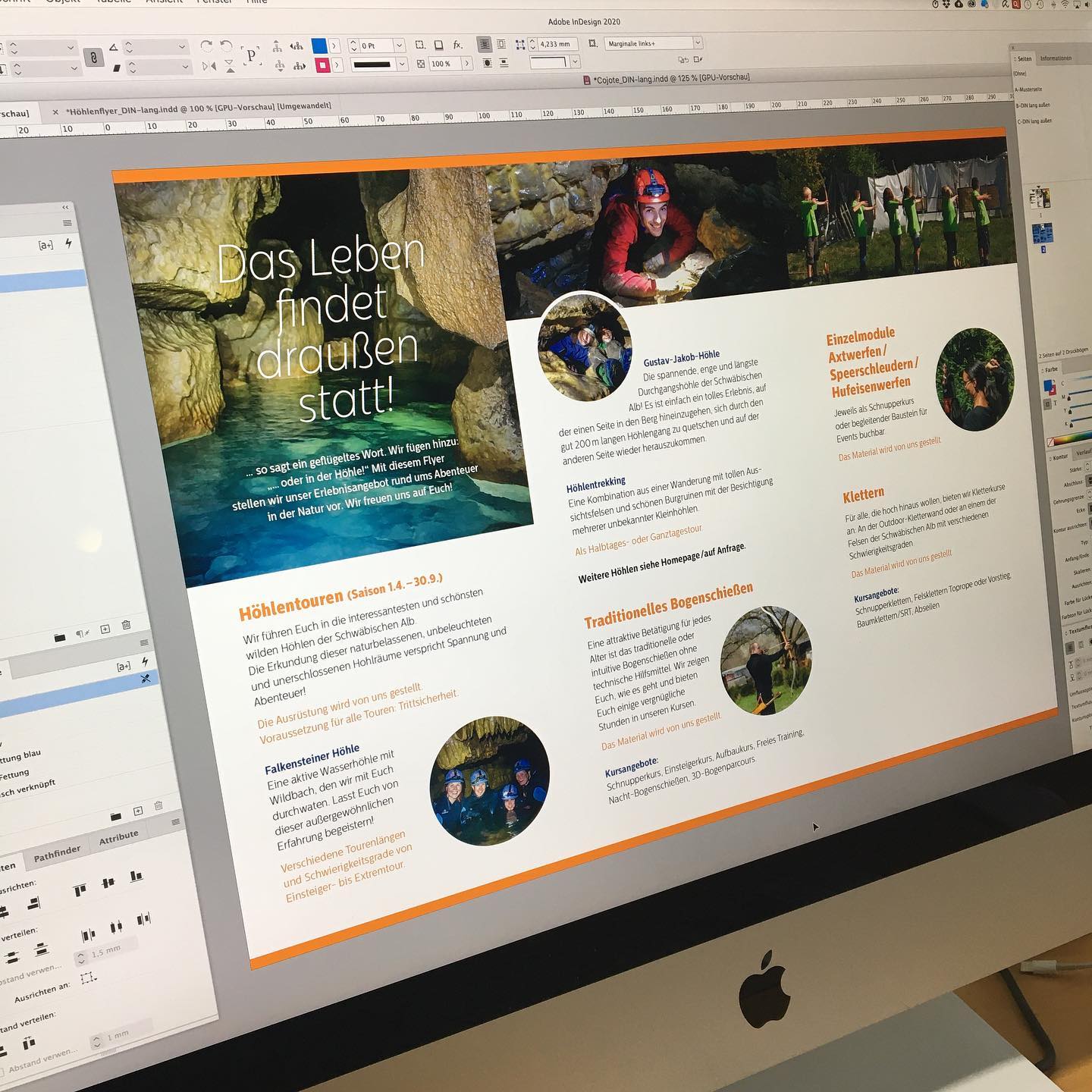Click the align top edges icon
This screenshot has width=1092, height=1092.
point(80,889)
